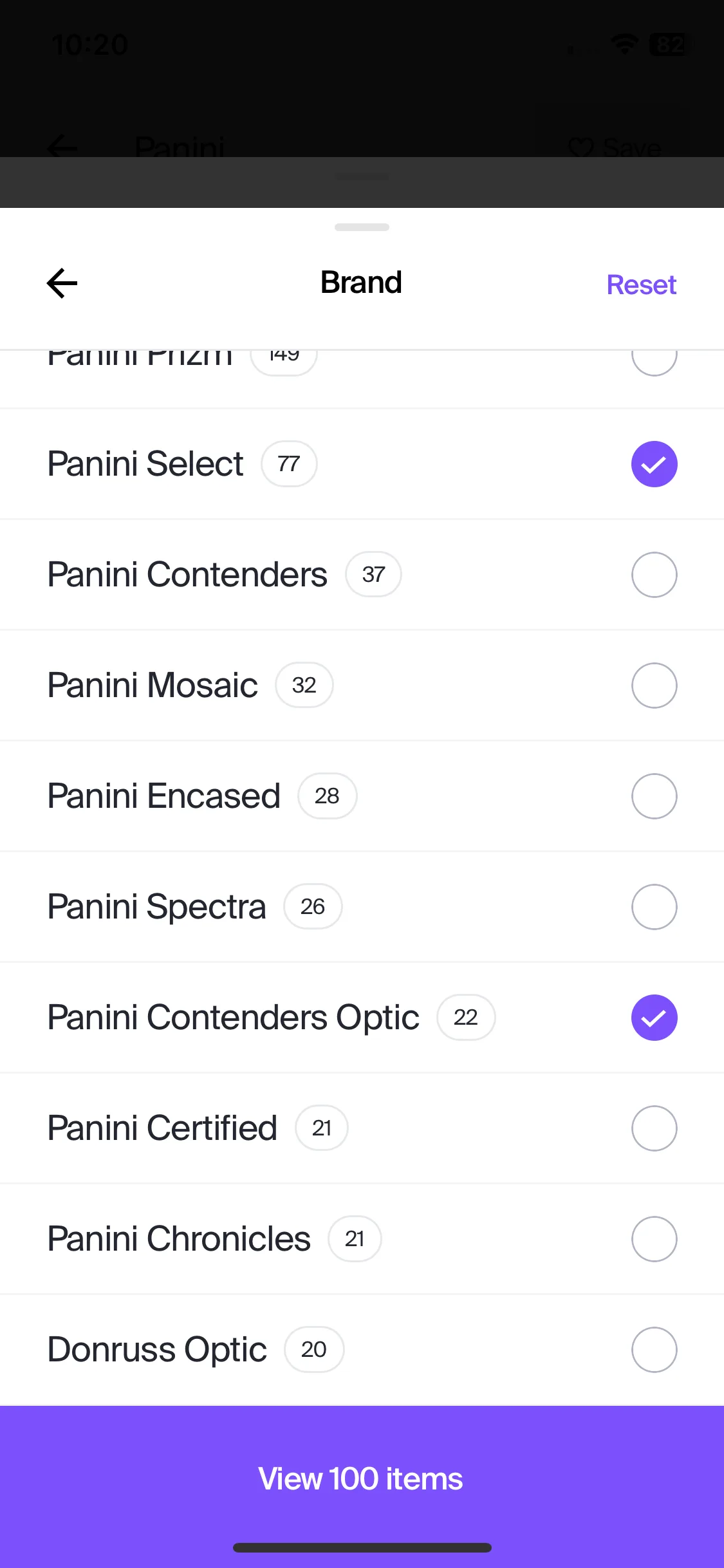Reset all brand filters
This screenshot has width=724, height=1568.
tap(641, 285)
